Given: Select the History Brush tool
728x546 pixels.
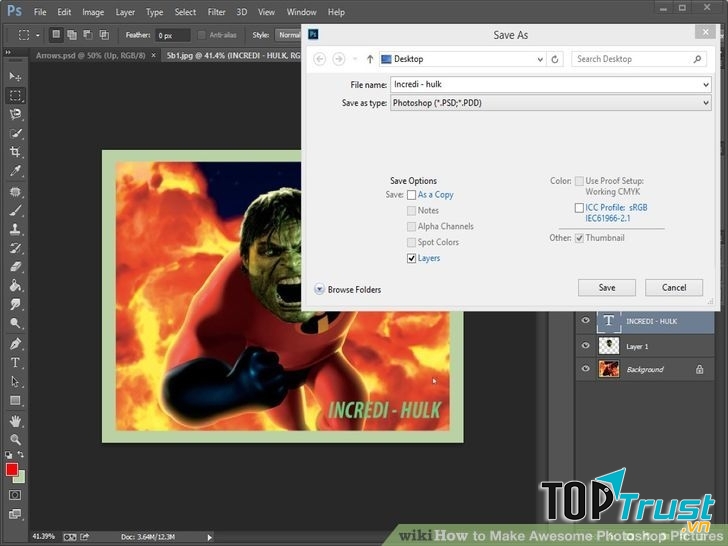Looking at the screenshot, I should tap(15, 248).
